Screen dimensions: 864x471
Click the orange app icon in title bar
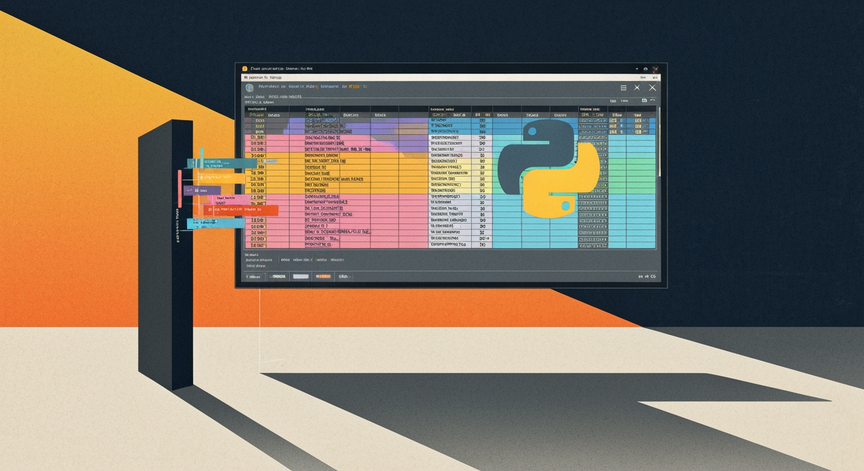click(x=245, y=69)
